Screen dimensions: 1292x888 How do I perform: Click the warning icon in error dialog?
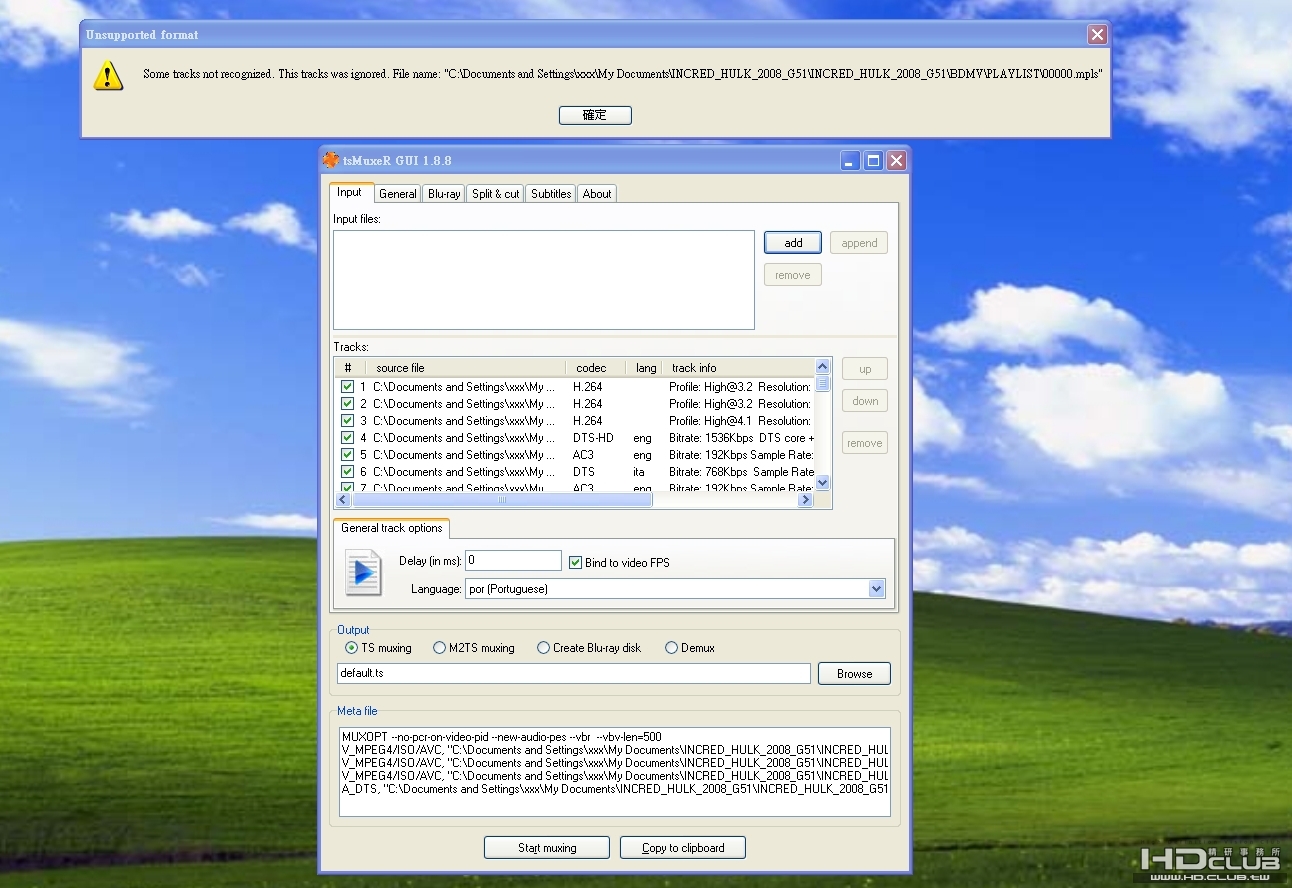[x=108, y=75]
